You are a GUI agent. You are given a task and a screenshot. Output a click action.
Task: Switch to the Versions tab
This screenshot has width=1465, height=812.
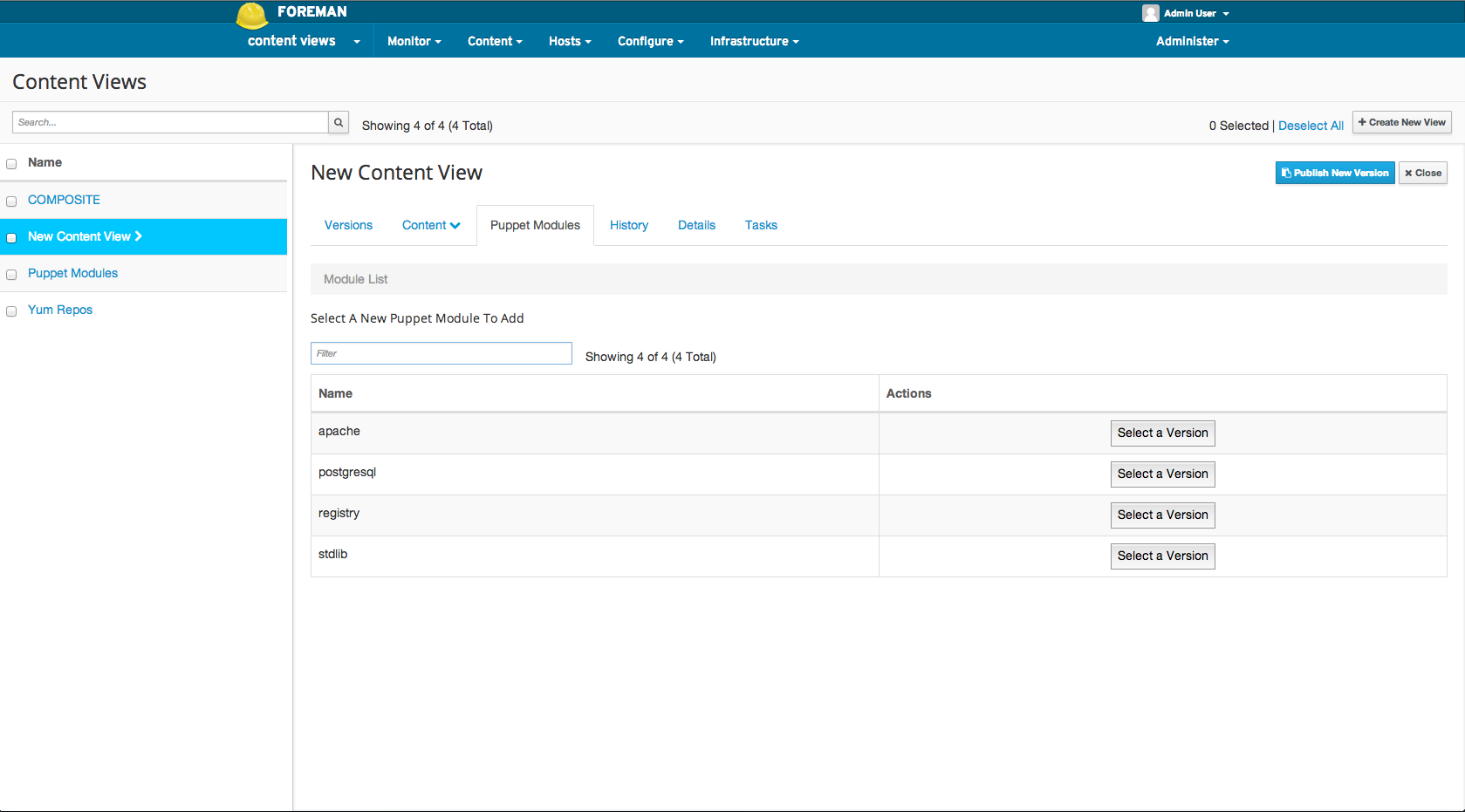pos(348,225)
